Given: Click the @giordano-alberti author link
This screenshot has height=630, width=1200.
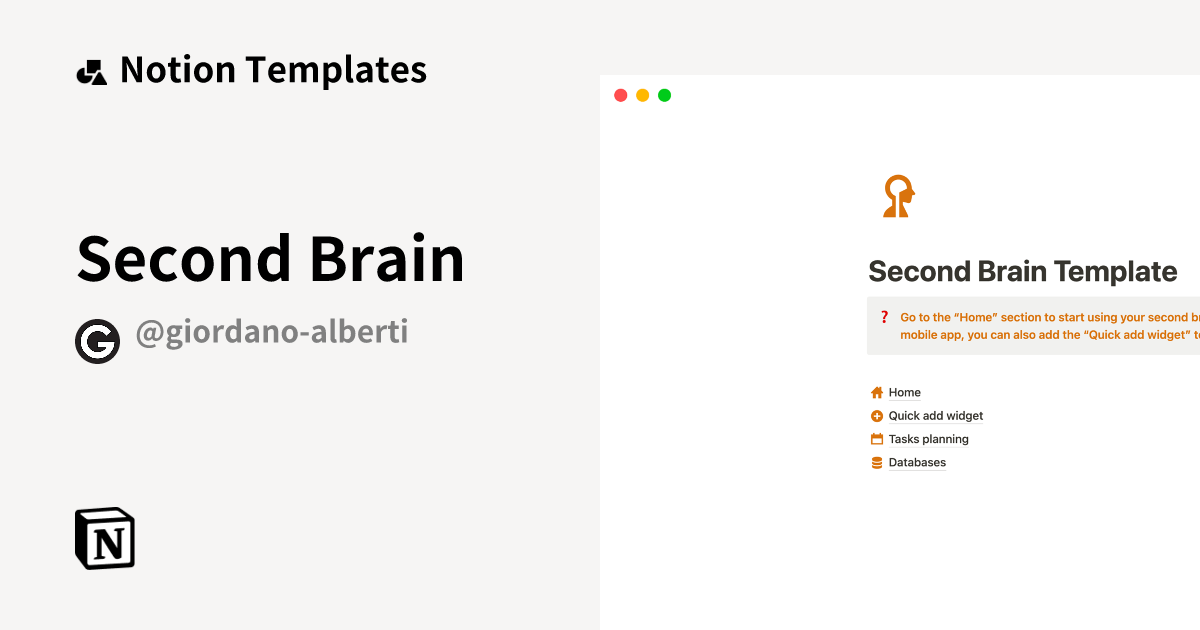Looking at the screenshot, I should (x=273, y=331).
